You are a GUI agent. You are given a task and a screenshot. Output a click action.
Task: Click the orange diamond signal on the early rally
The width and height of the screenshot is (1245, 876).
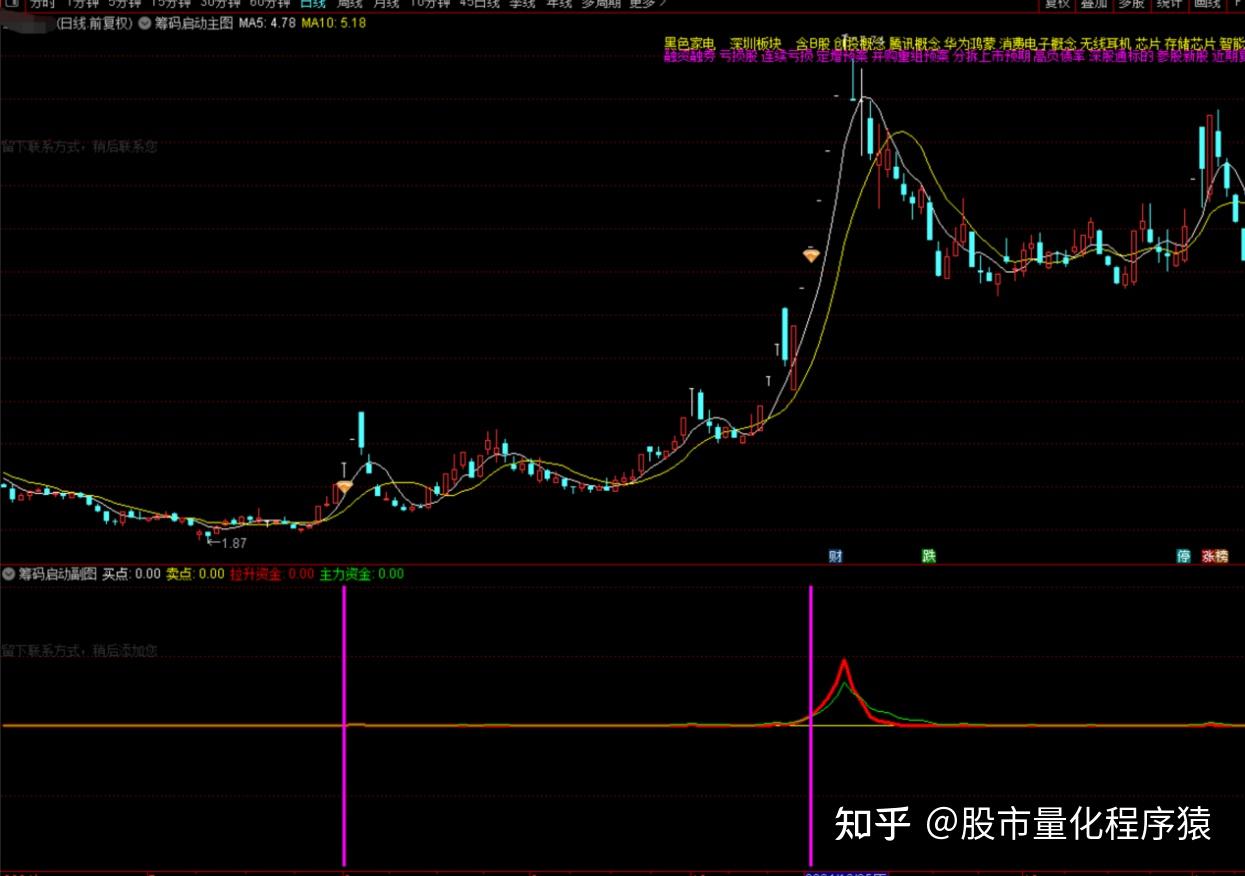pos(344,487)
